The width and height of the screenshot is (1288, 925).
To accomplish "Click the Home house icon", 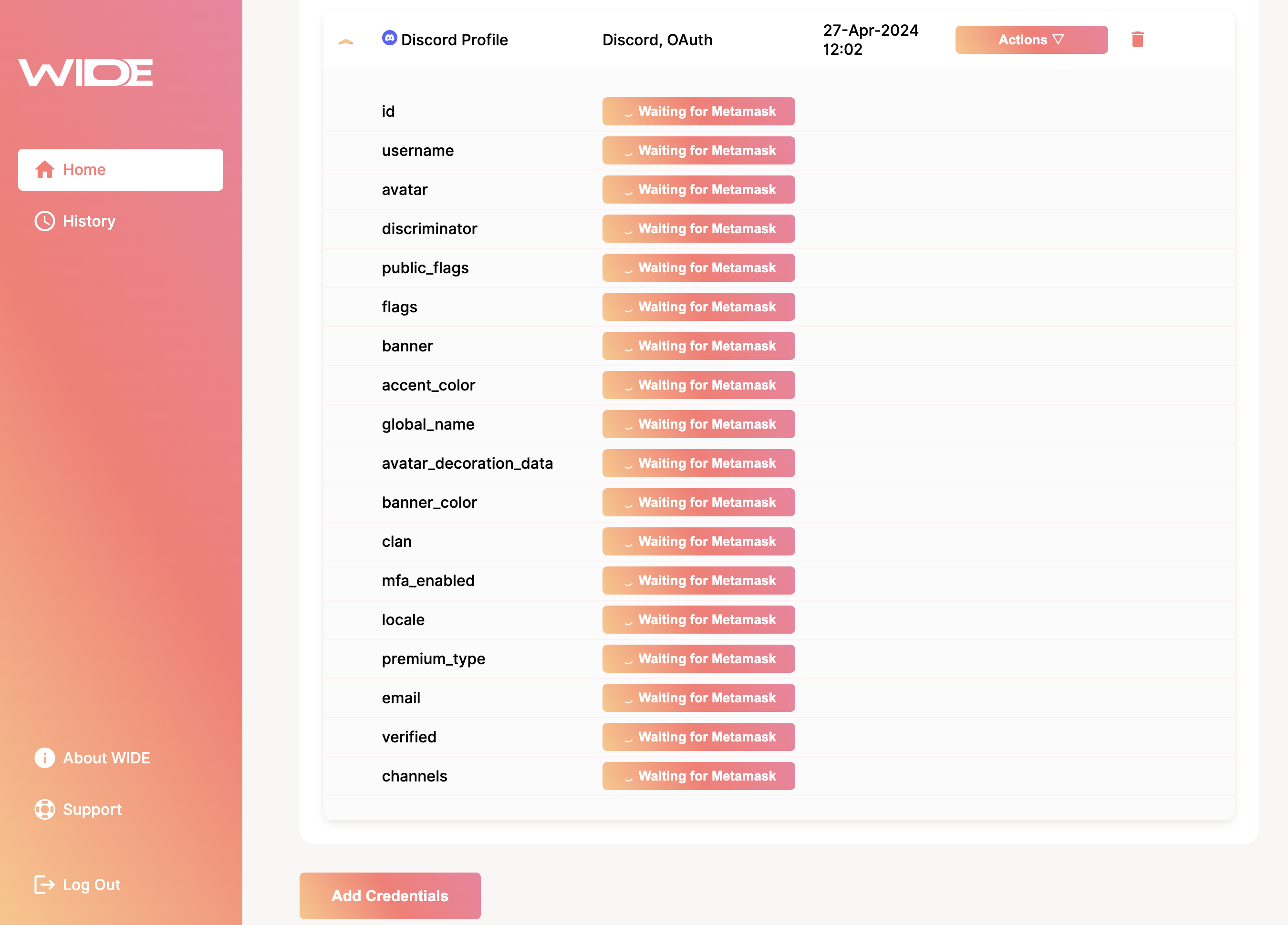I will 45,170.
